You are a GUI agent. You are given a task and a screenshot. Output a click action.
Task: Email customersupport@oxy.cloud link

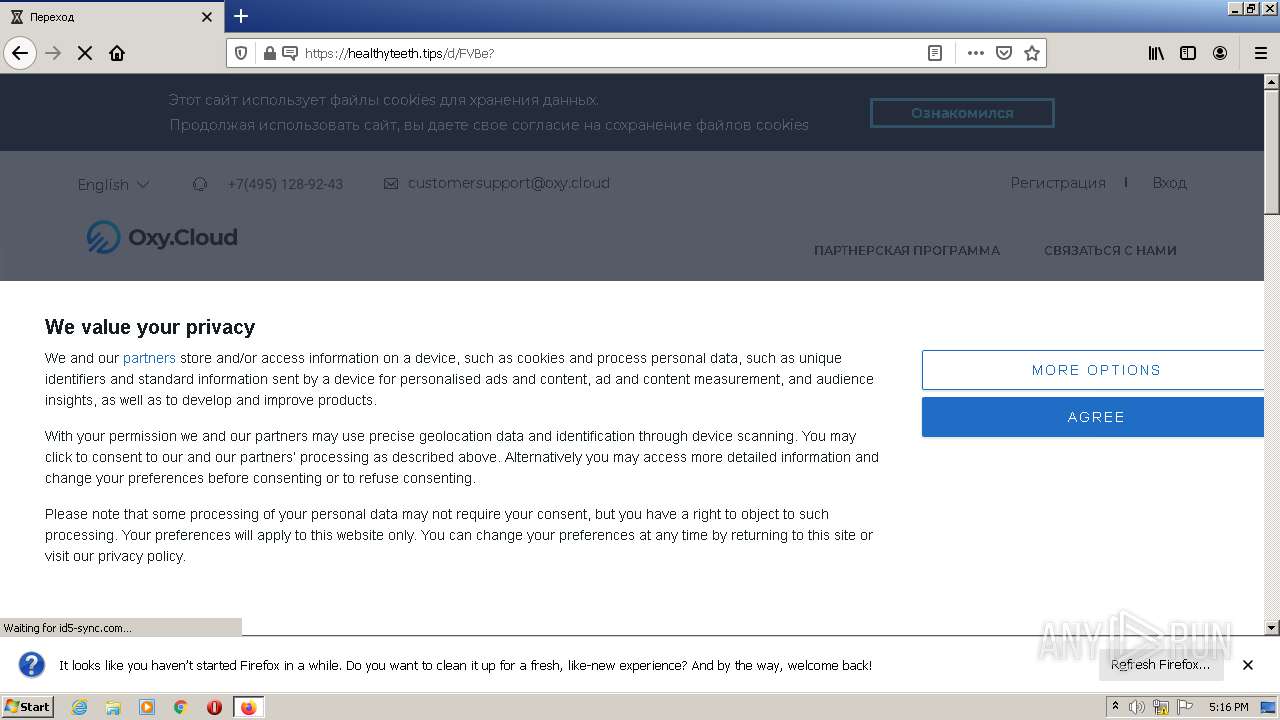508,183
